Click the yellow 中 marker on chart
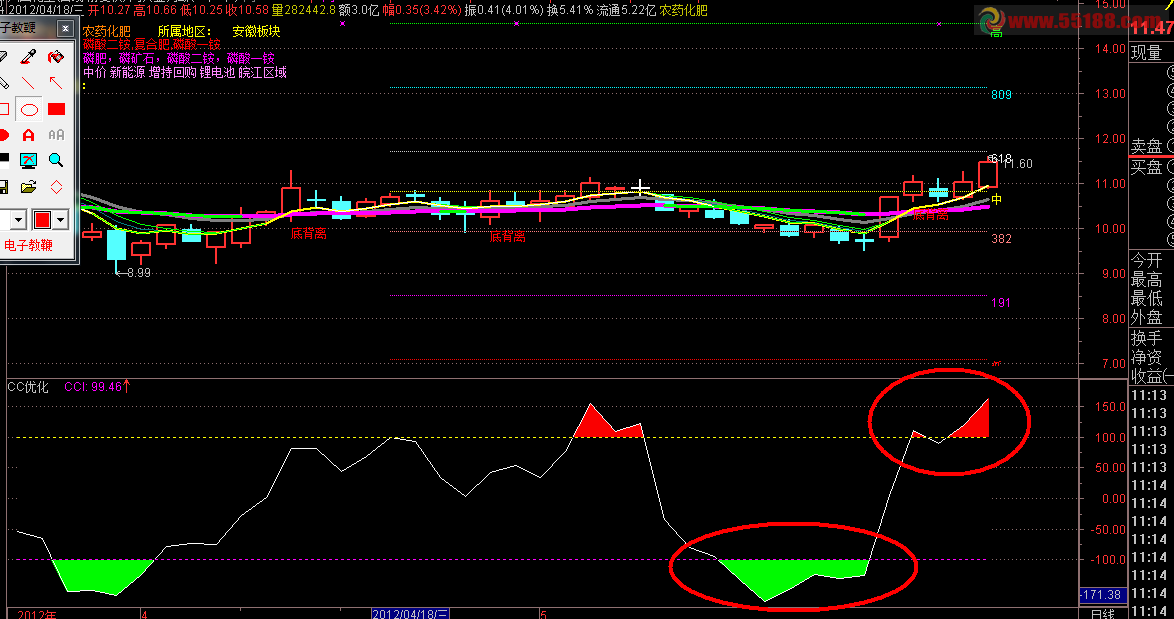The width and height of the screenshot is (1174, 619). tap(997, 200)
